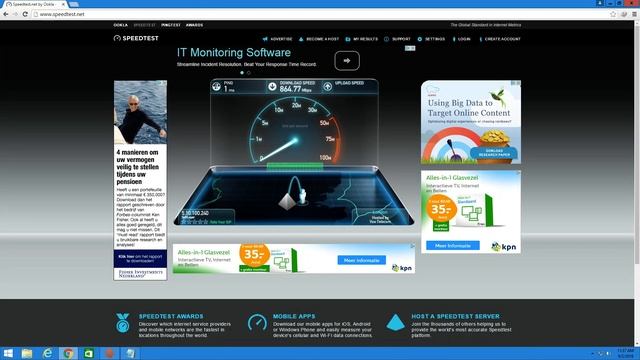Click the man-on-boat ad image
The height and width of the screenshot is (360, 640).
click(140, 112)
